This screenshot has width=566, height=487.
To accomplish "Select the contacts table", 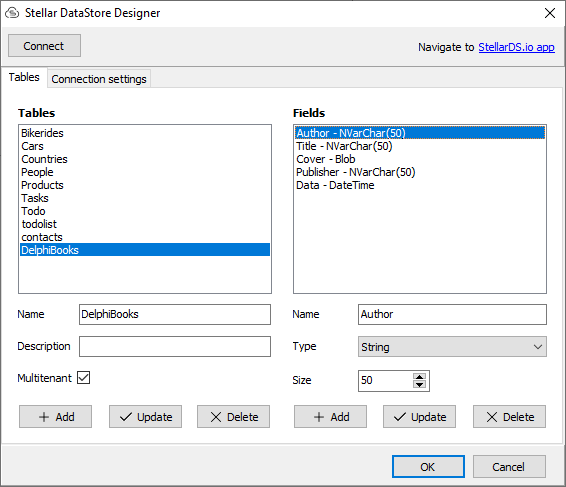I will (145, 237).
